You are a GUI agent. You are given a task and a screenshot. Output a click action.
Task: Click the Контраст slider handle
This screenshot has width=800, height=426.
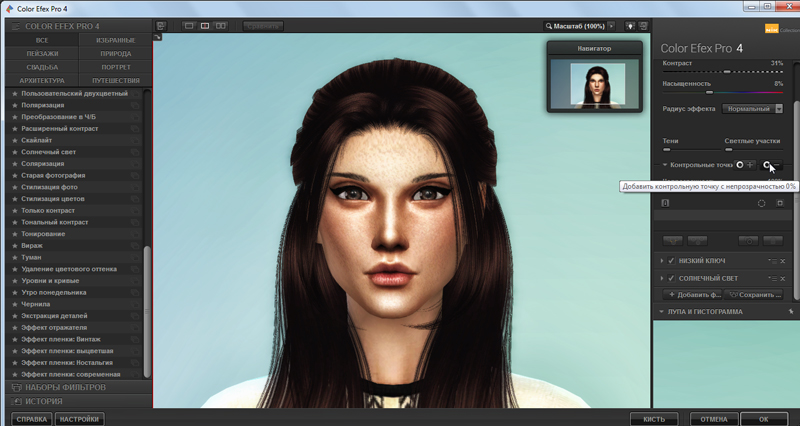click(727, 72)
